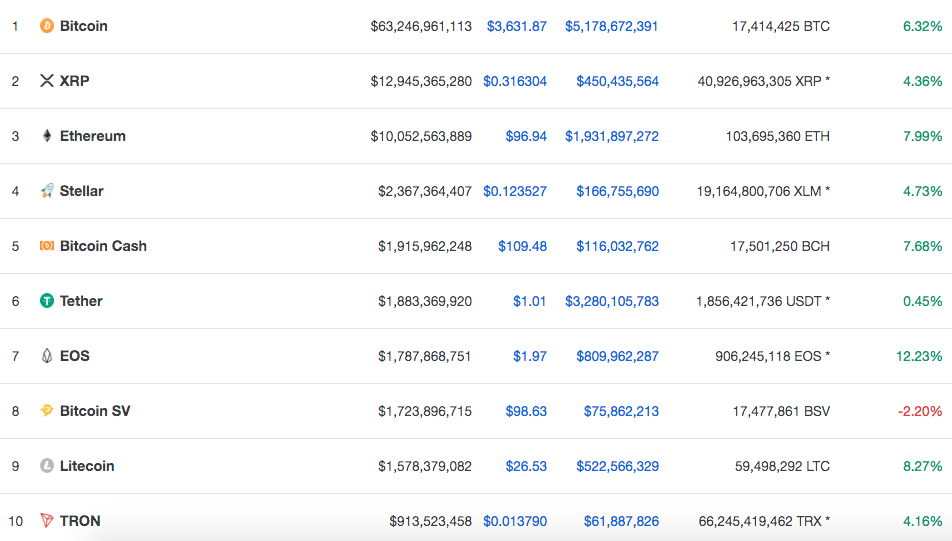Click the Bitcoin SV yellow logo icon
Viewport: 952px width, 541px height.
(47, 410)
